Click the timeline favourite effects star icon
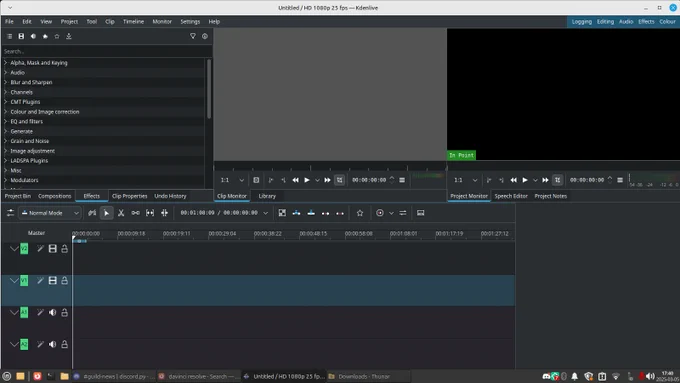The height and width of the screenshot is (383, 680). 360,213
